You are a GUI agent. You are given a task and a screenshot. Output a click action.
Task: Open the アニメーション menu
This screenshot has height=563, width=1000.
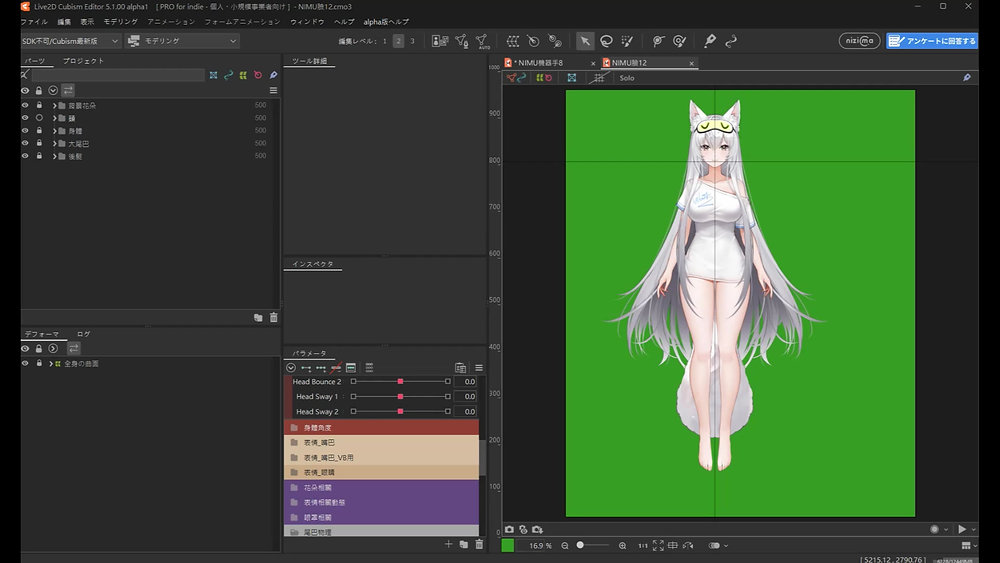(171, 22)
